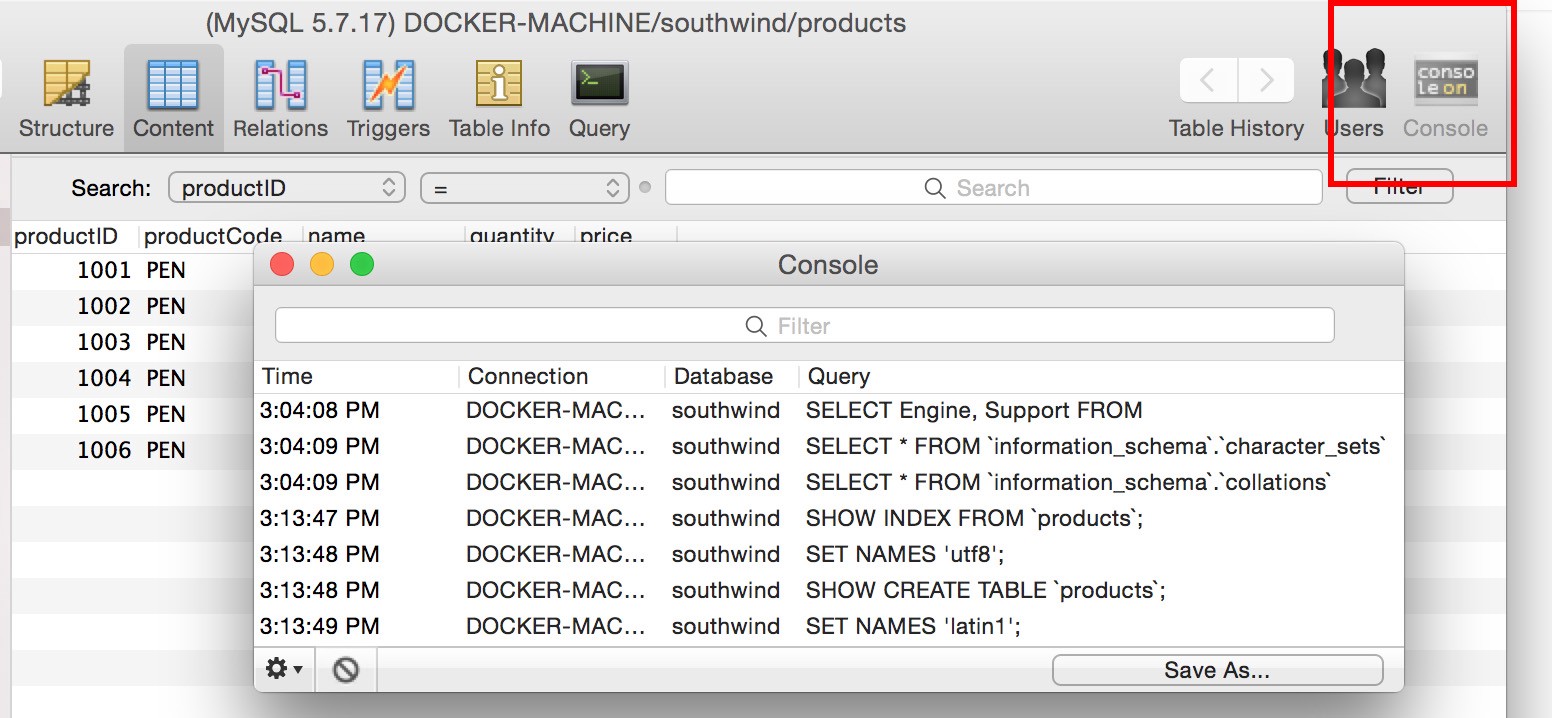Open the Relations view
The height and width of the screenshot is (718, 1552).
click(x=280, y=98)
